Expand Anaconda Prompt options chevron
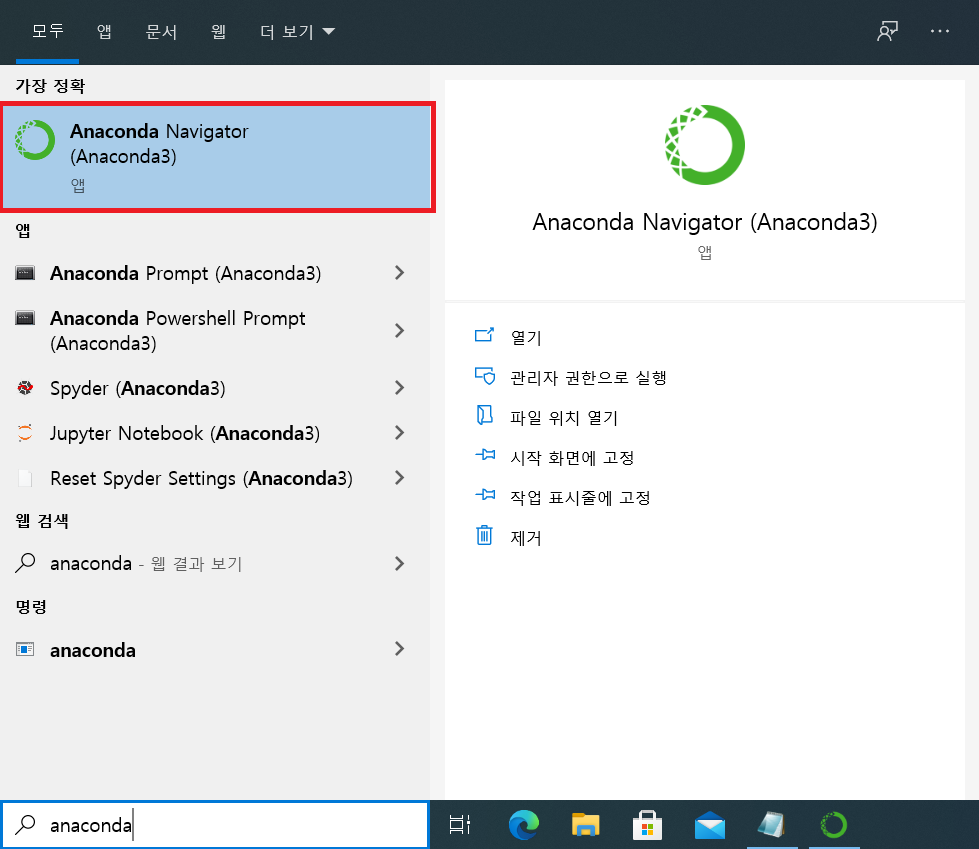Image resolution: width=979 pixels, height=849 pixels. click(400, 273)
